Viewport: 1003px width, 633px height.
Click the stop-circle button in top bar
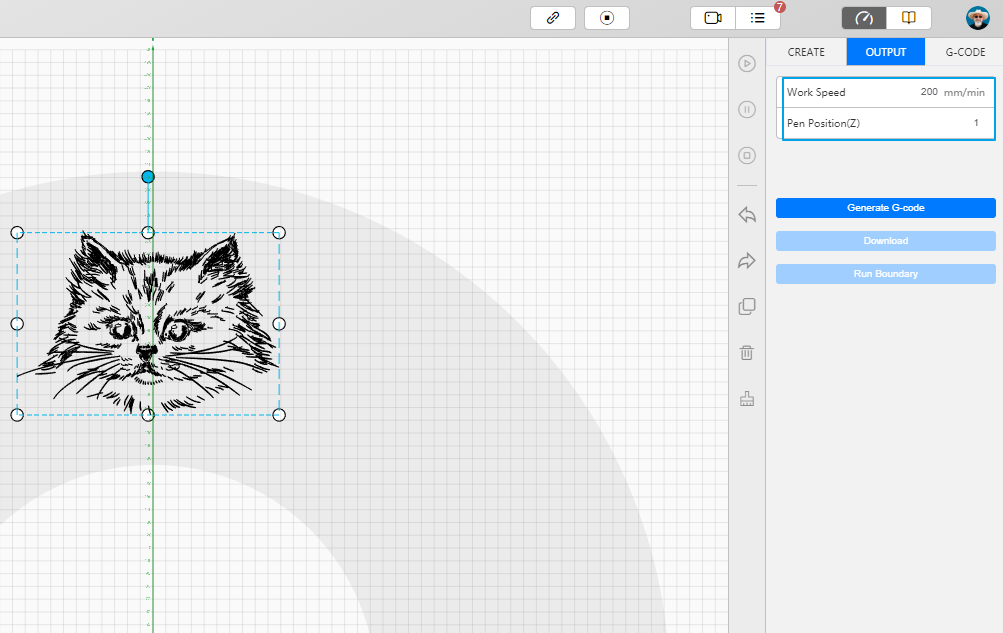tap(606, 18)
